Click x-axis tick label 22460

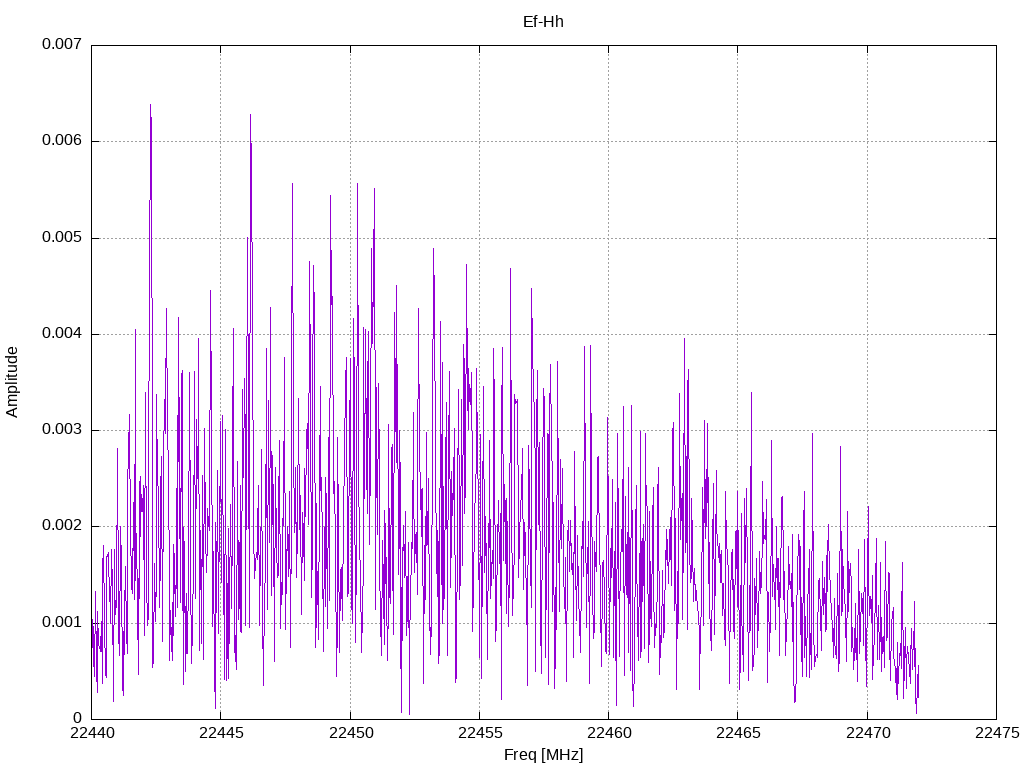[x=609, y=733]
